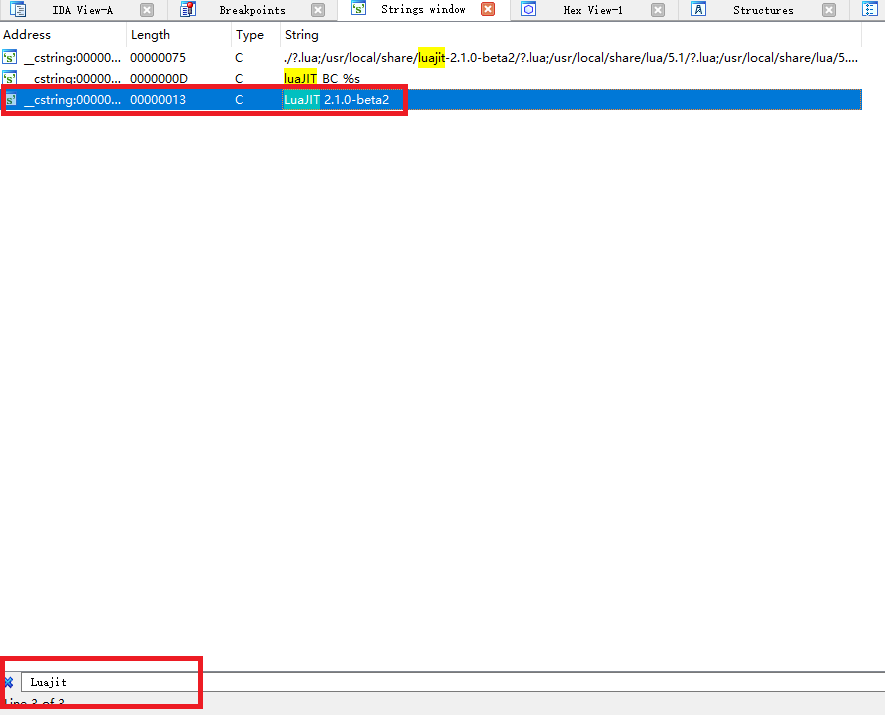Viewport: 885px width, 715px height.
Task: Clear the Luajit quick filter with the X icon
Action: pos(8,682)
